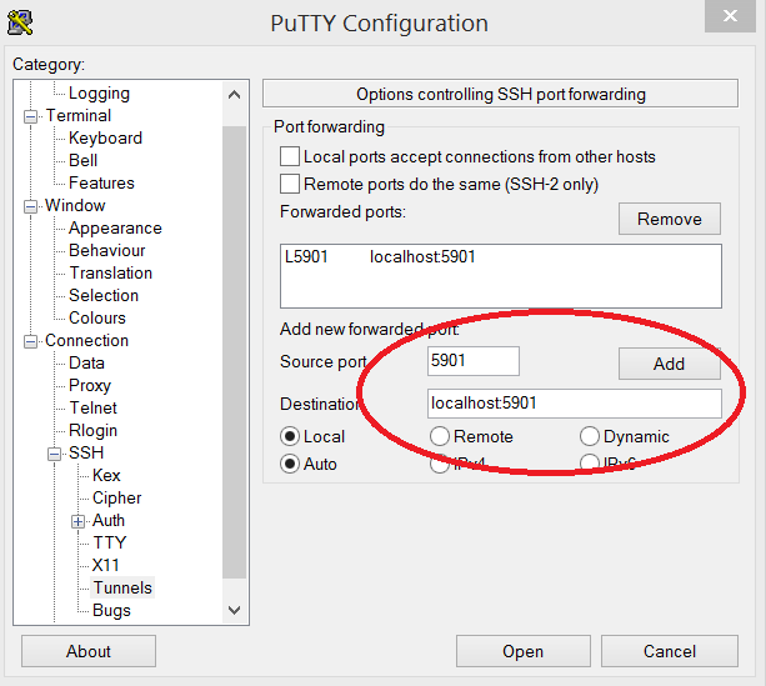Collapse the Connection tree node

point(30,341)
